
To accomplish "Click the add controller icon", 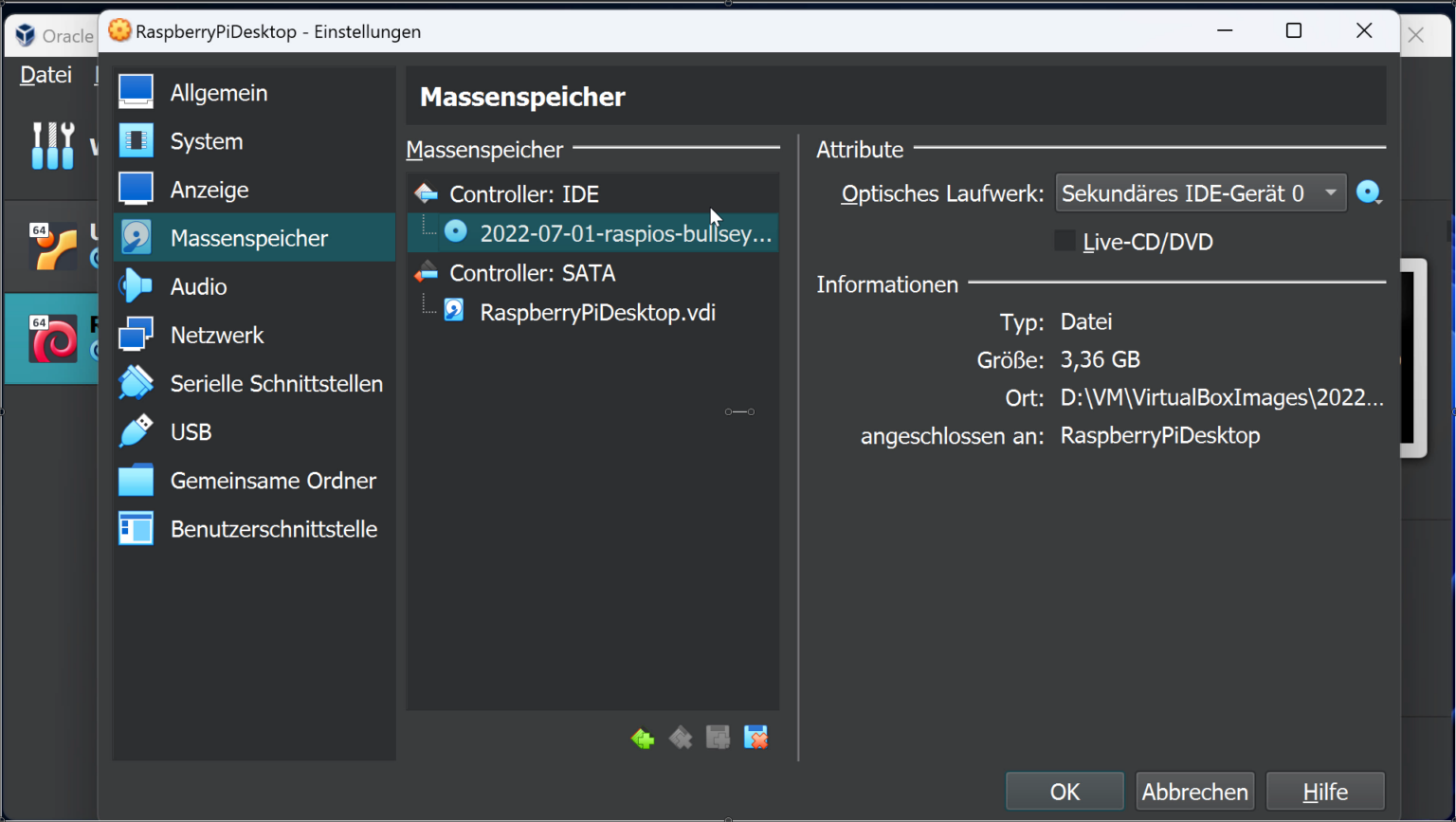I will [x=643, y=738].
